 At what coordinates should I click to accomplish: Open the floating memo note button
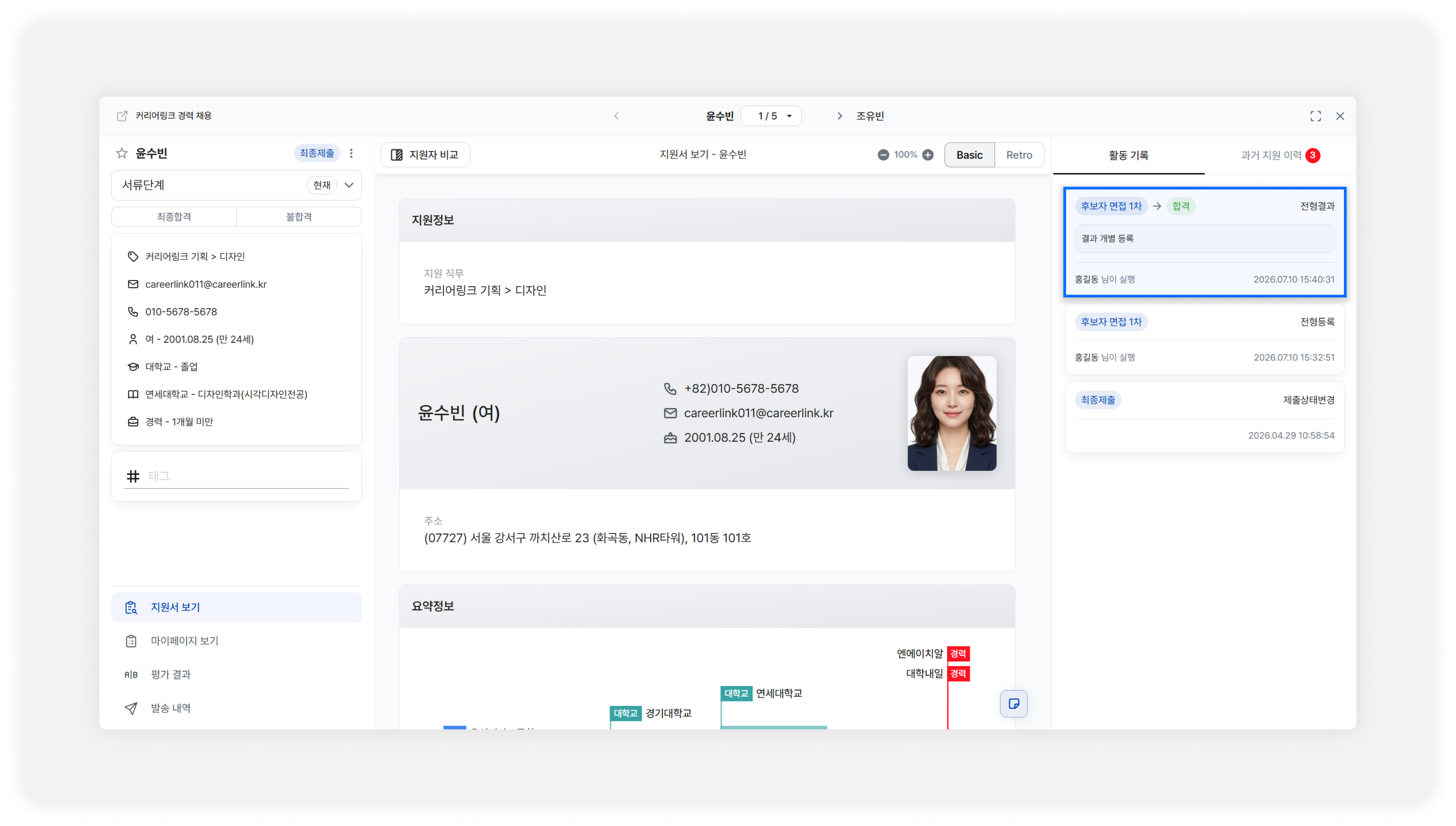click(1013, 703)
